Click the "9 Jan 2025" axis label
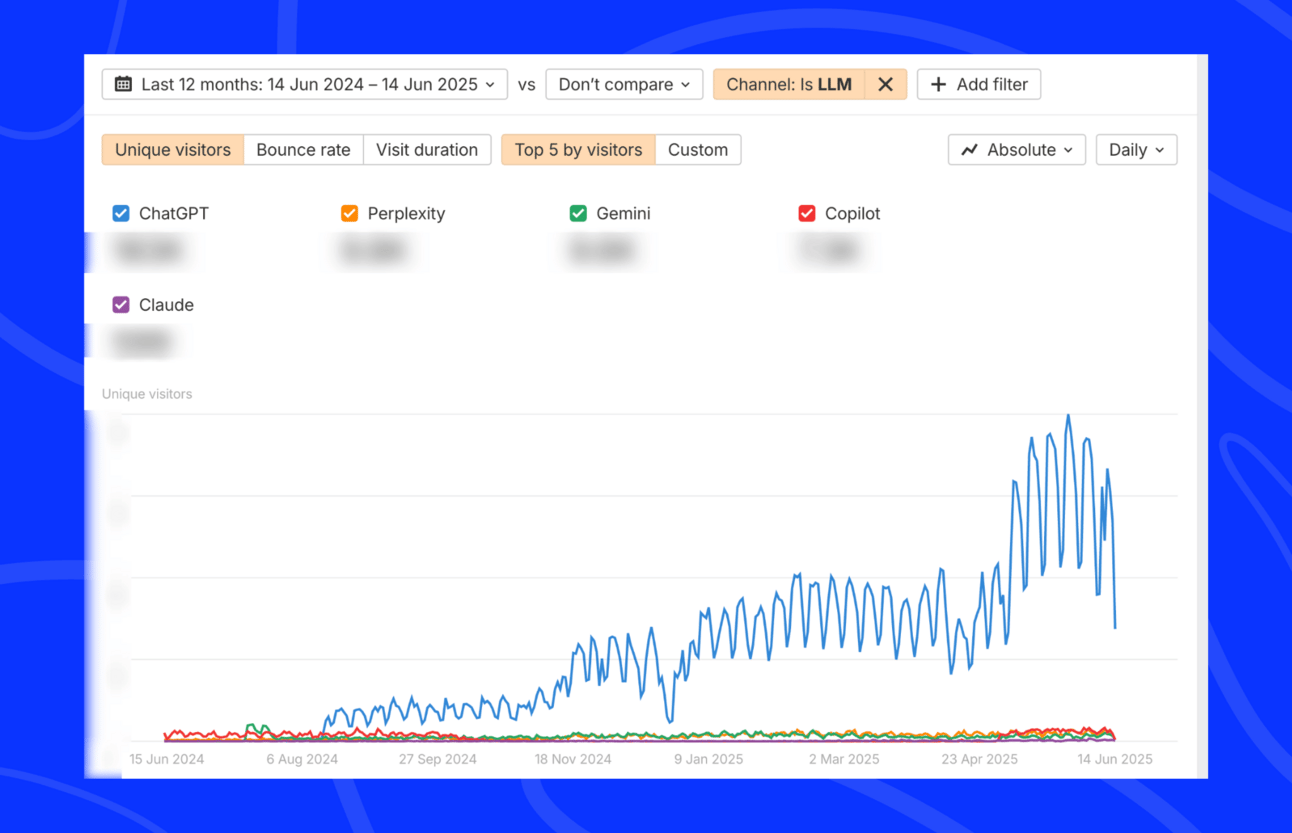1292x833 pixels. point(709,759)
